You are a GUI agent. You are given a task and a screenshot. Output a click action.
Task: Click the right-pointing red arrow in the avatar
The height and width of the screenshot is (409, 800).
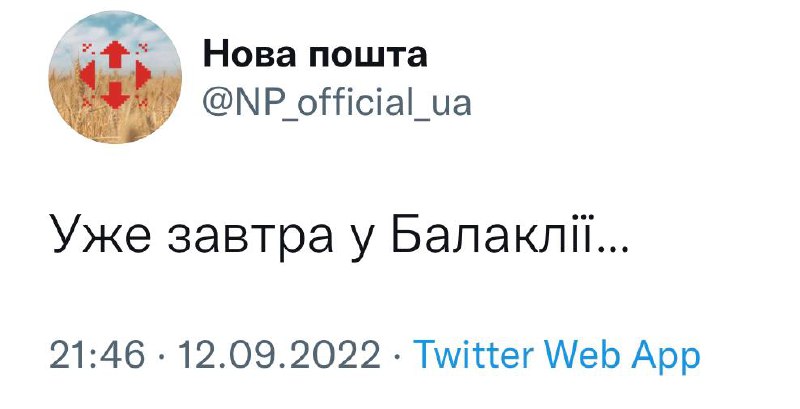[x=140, y=75]
